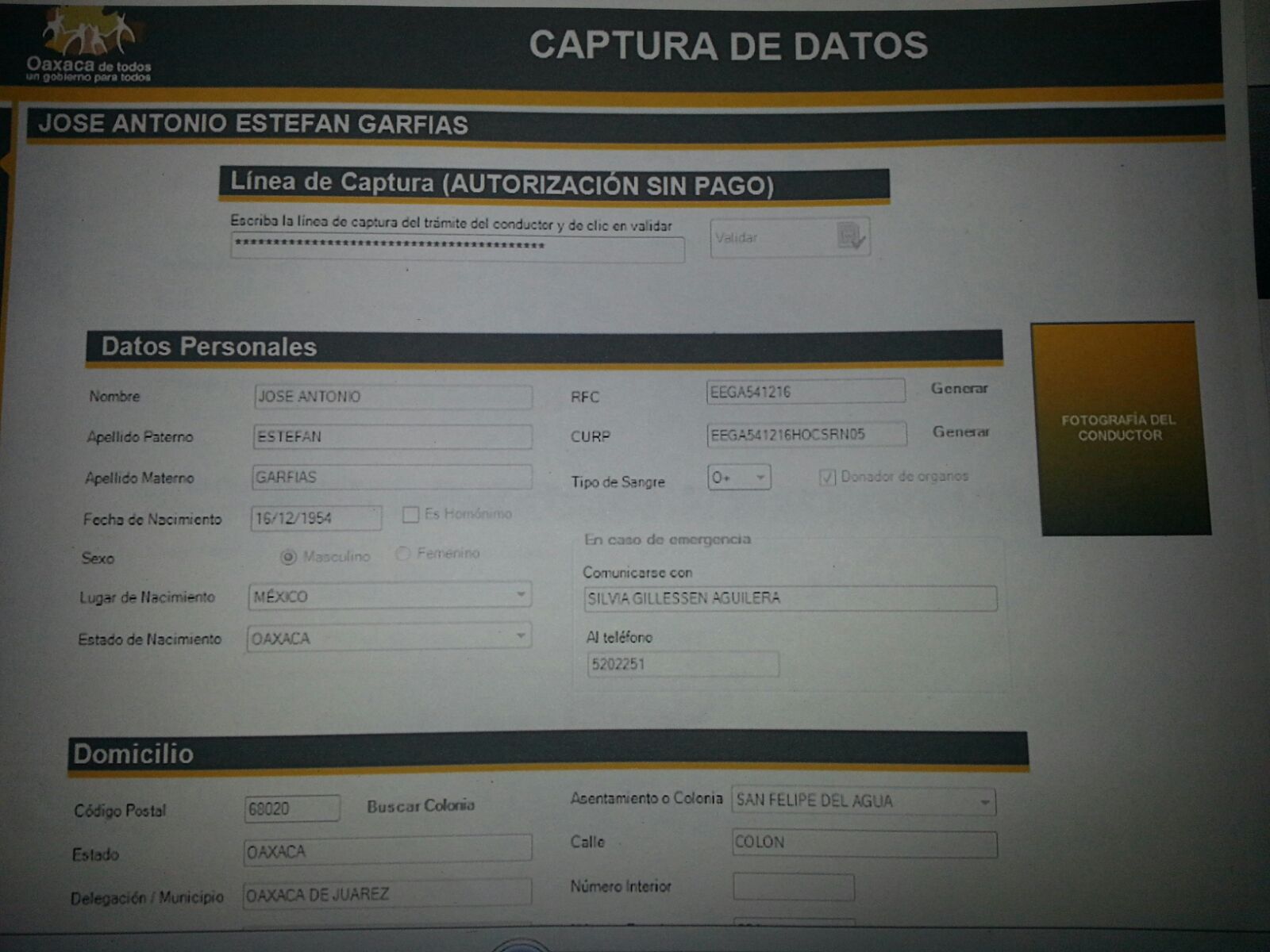1270x952 pixels.
Task: Click Generar next to CURP
Action: coord(960,432)
